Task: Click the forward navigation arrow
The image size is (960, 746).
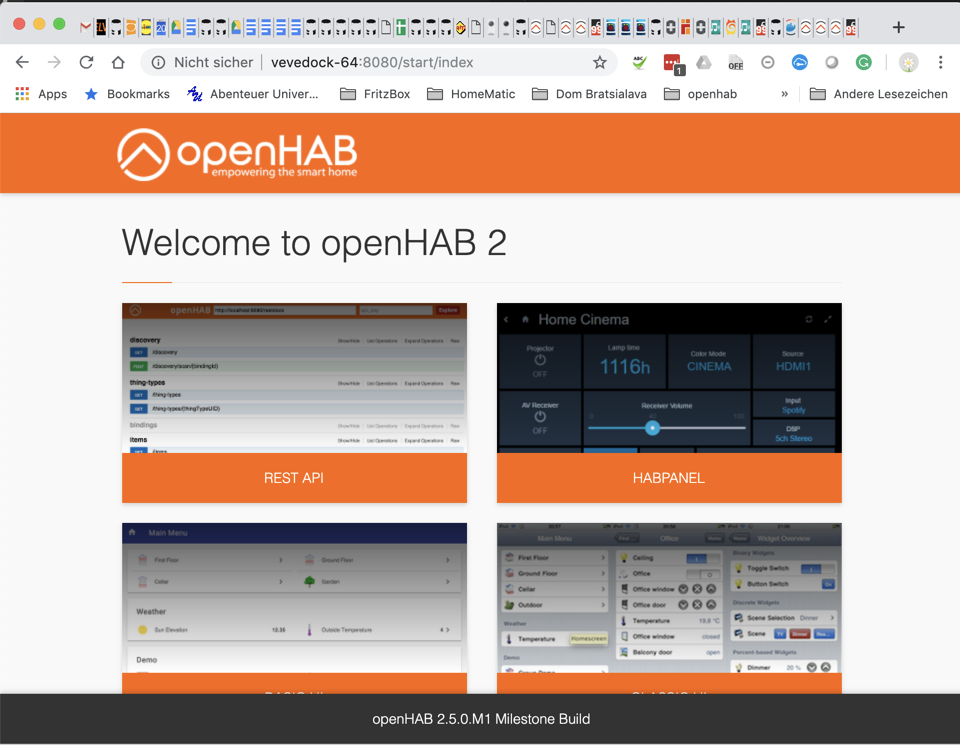Action: click(54, 62)
